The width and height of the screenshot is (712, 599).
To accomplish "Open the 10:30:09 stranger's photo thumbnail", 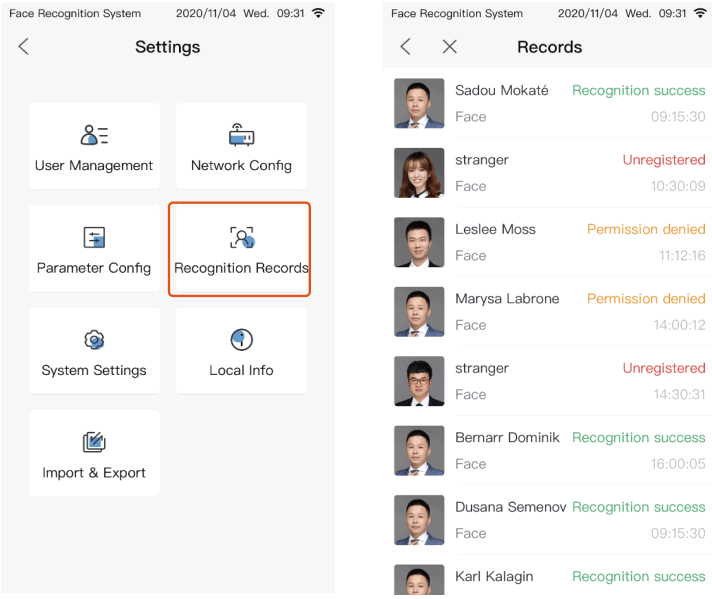I will (419, 173).
